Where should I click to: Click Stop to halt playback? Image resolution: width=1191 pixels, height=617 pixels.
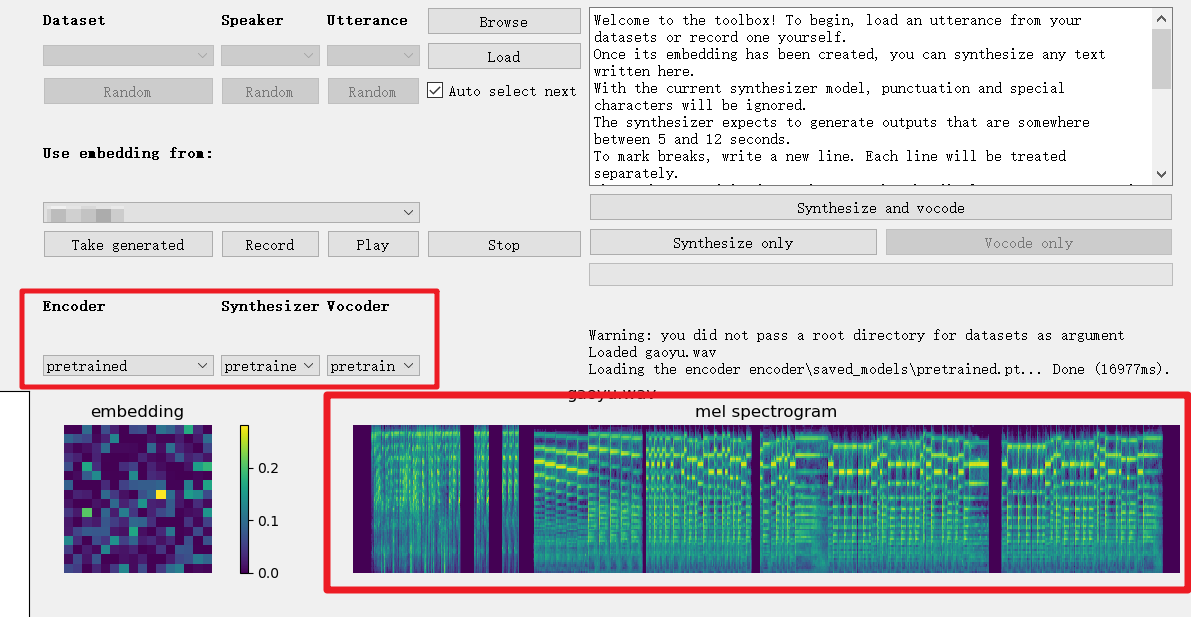point(503,244)
